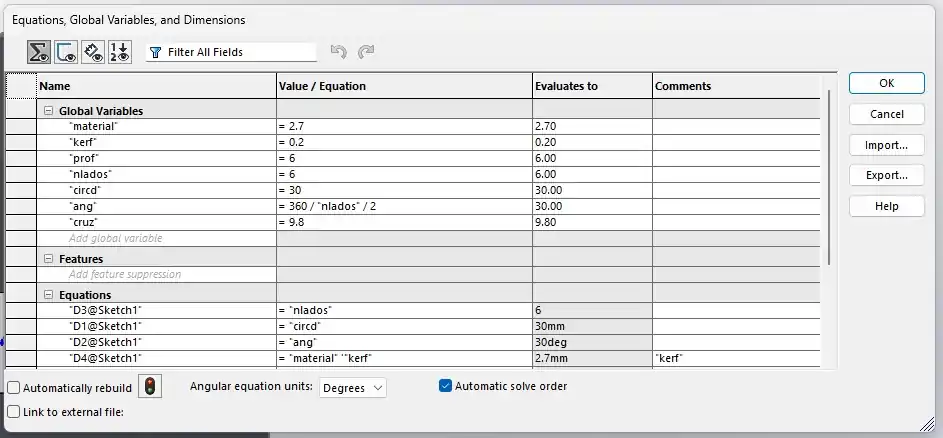Click the Undo arrow icon

(338, 52)
